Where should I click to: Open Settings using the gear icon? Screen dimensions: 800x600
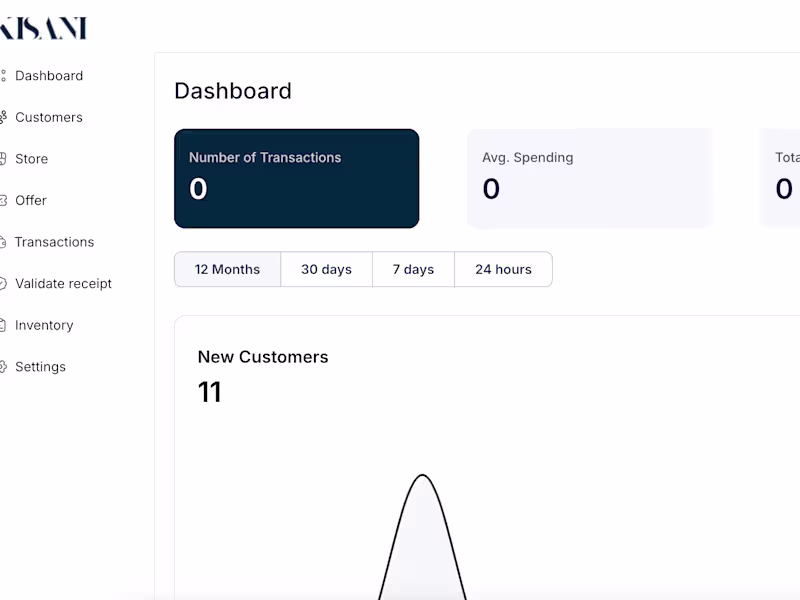pyautogui.click(x=3, y=367)
